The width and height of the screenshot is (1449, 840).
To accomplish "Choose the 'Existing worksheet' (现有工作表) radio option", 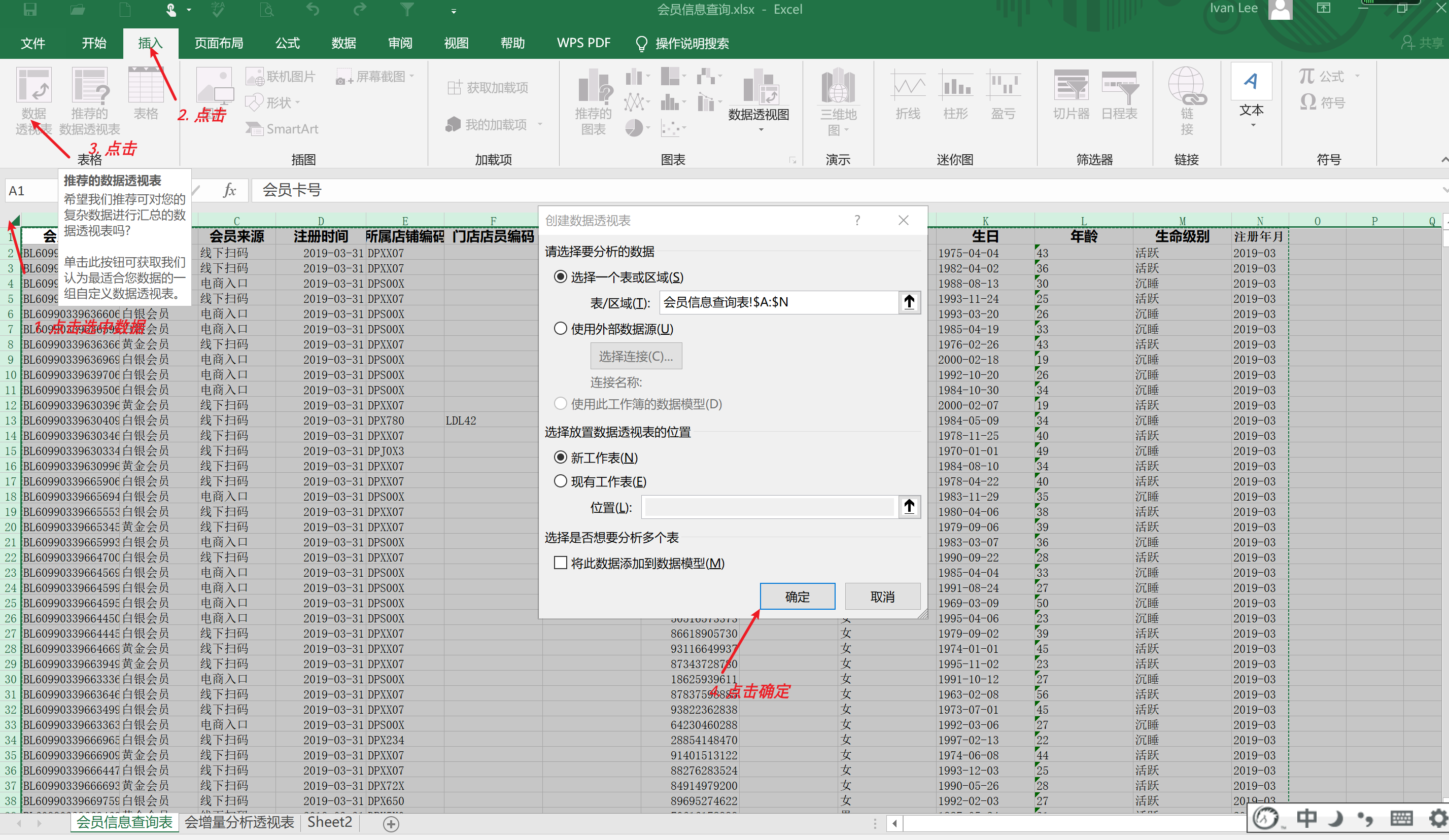I will (561, 481).
